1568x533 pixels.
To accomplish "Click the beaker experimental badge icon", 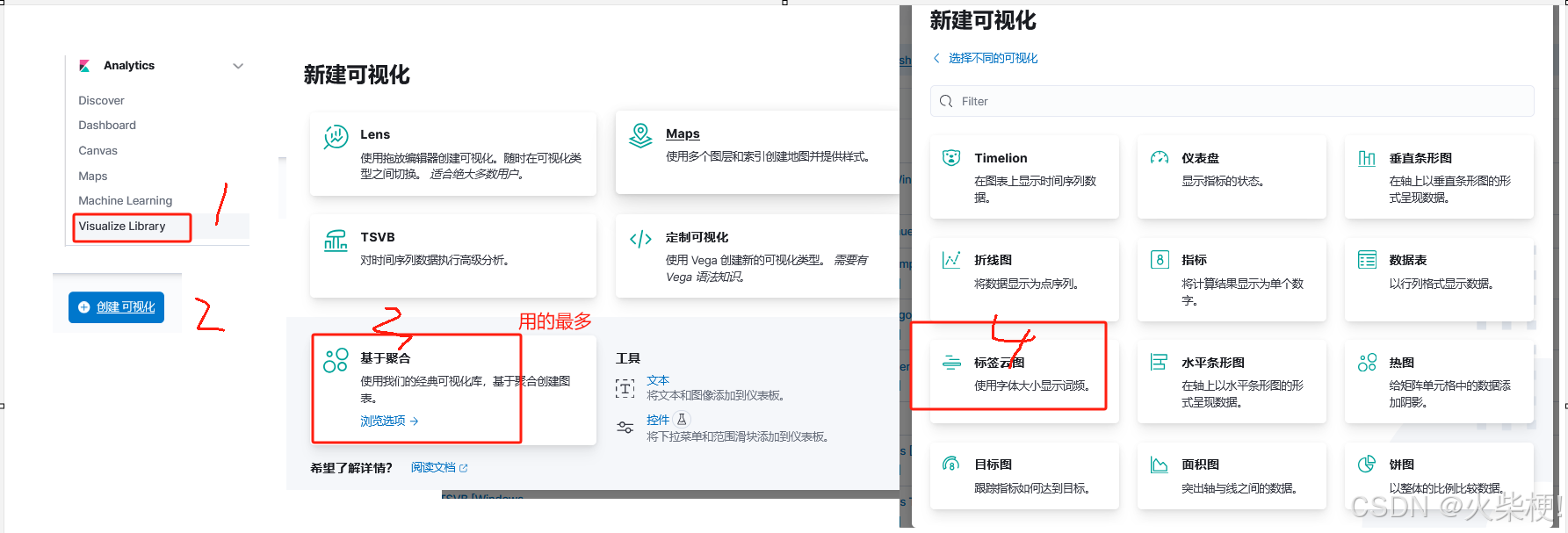I will pos(682,420).
